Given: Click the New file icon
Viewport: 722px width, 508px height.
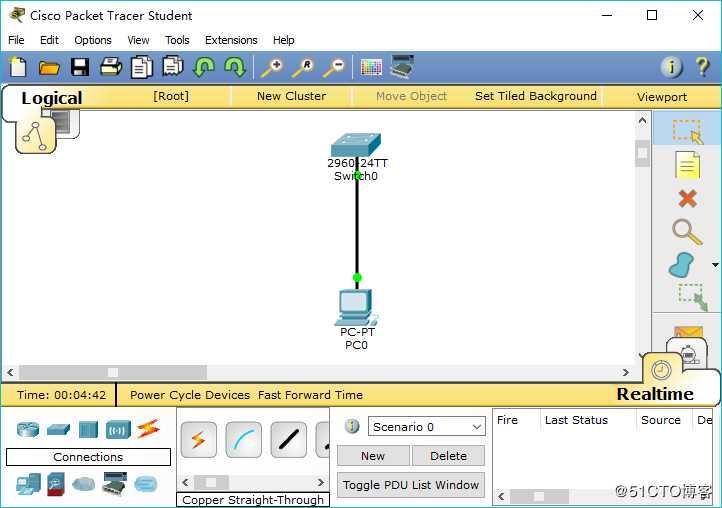Looking at the screenshot, I should 18,67.
